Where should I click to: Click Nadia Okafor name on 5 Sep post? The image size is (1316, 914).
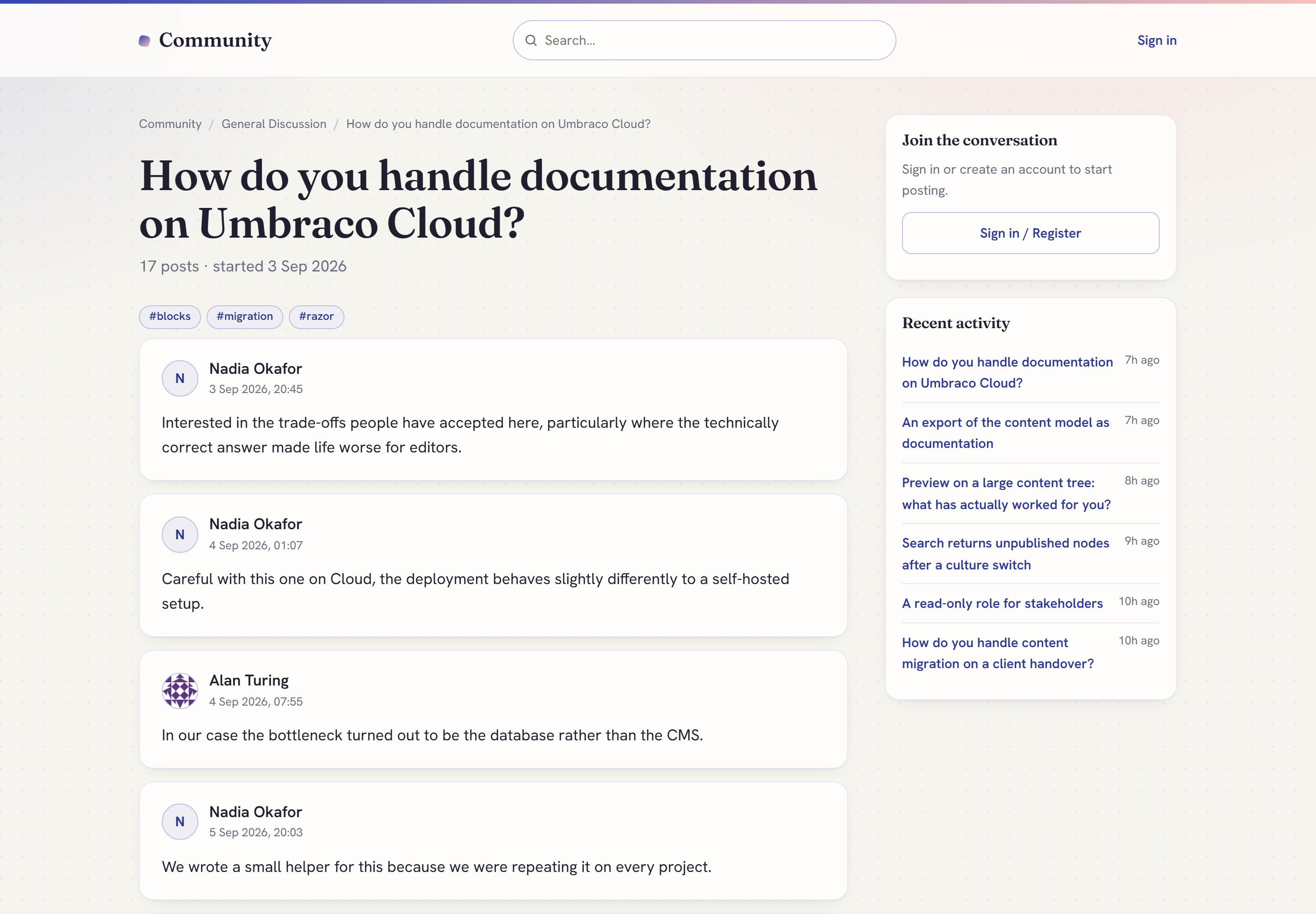[x=255, y=812]
